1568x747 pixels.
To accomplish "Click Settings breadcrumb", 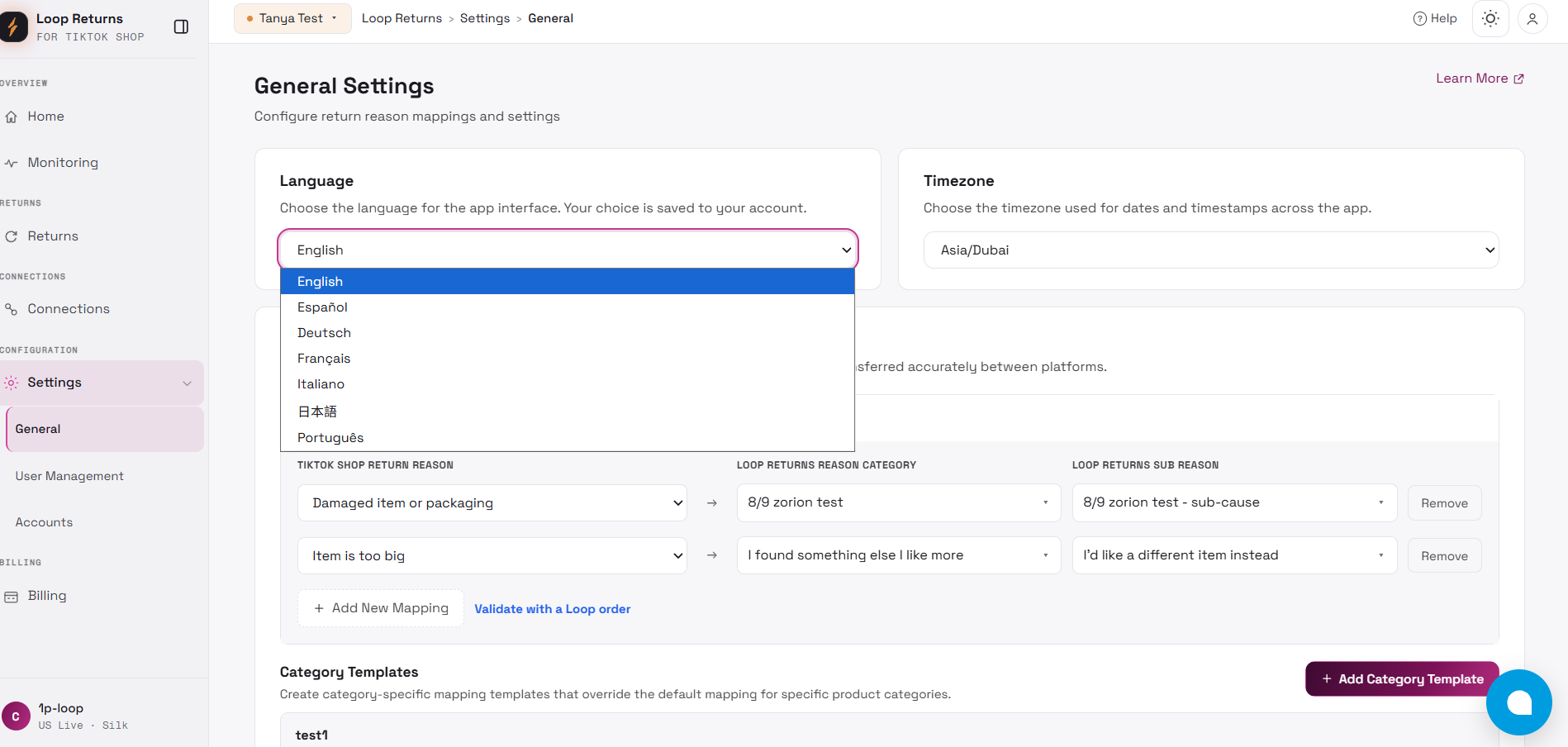I will point(485,18).
